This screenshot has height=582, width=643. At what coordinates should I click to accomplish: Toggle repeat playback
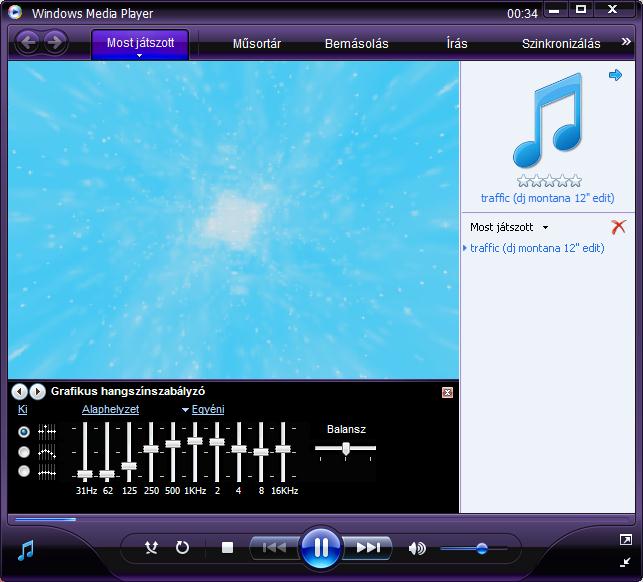(x=182, y=547)
